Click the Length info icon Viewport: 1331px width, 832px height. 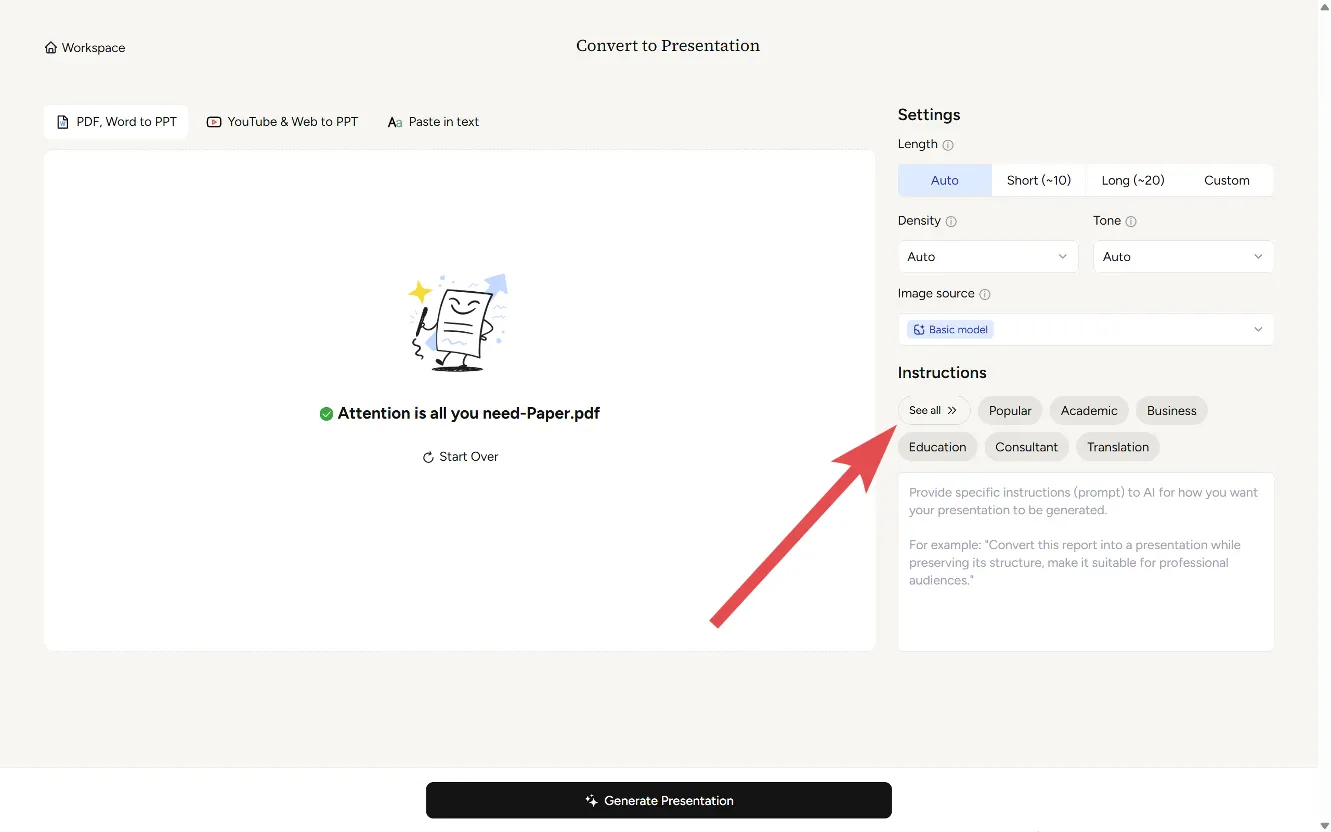[x=948, y=145]
